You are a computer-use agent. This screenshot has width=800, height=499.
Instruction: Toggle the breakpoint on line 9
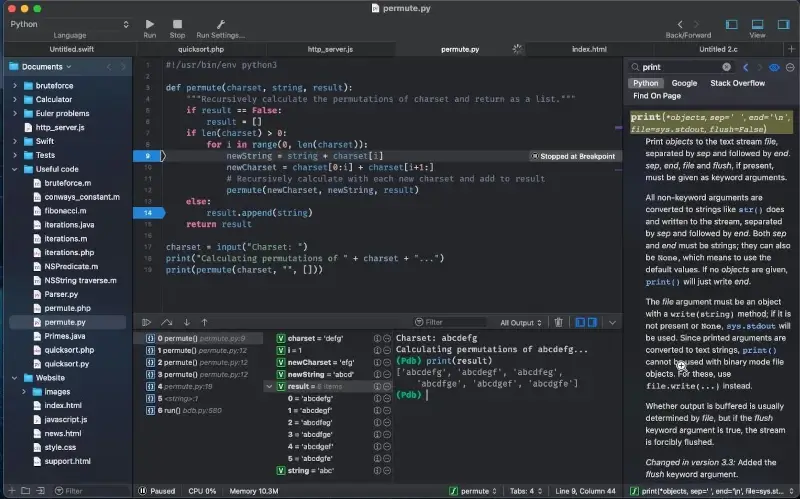coord(148,156)
